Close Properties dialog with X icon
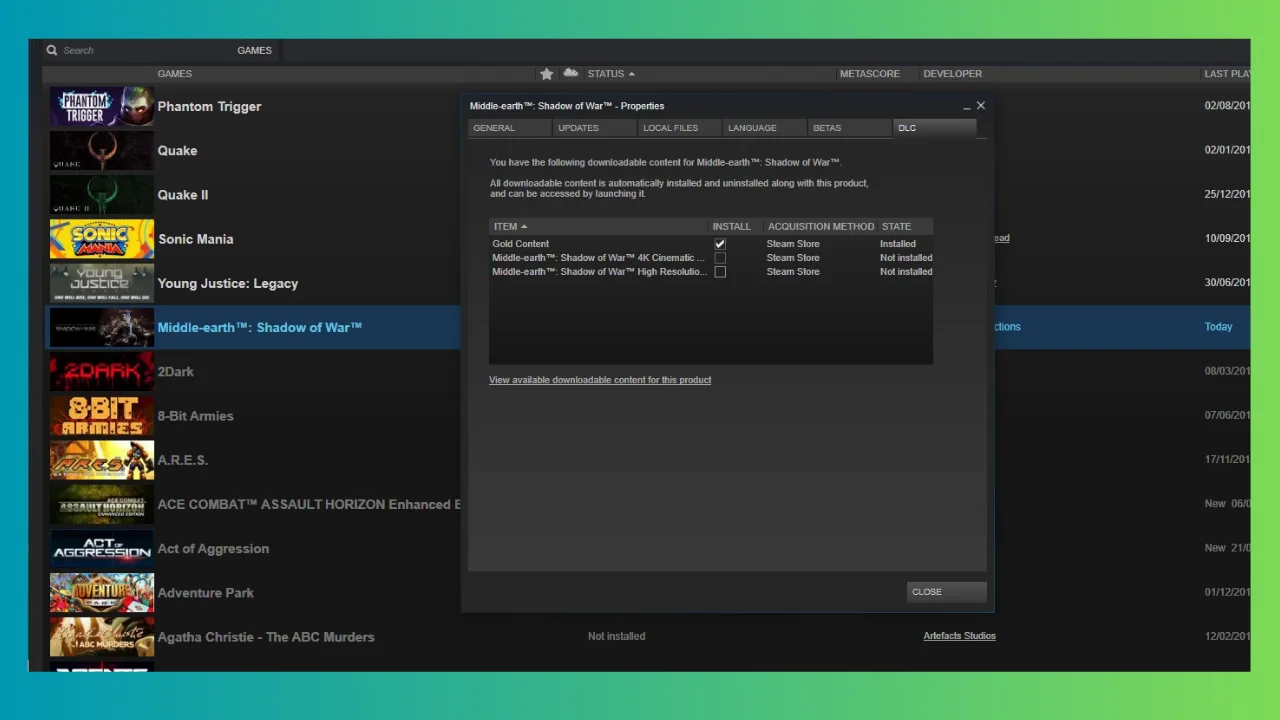This screenshot has width=1280, height=720. pos(981,105)
